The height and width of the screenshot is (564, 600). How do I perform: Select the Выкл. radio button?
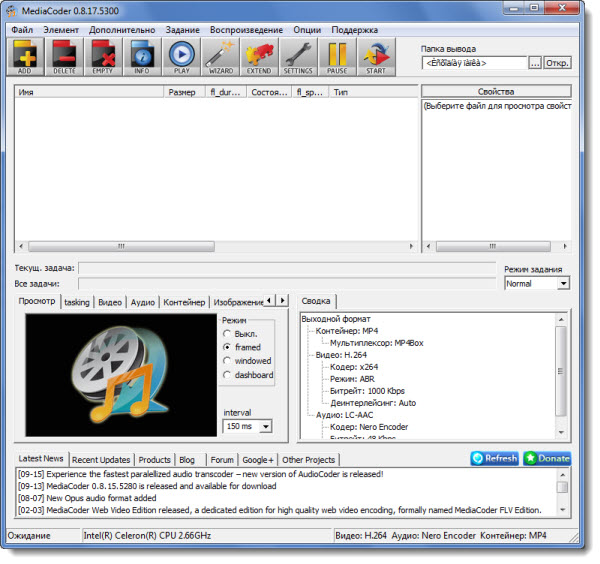pos(228,333)
